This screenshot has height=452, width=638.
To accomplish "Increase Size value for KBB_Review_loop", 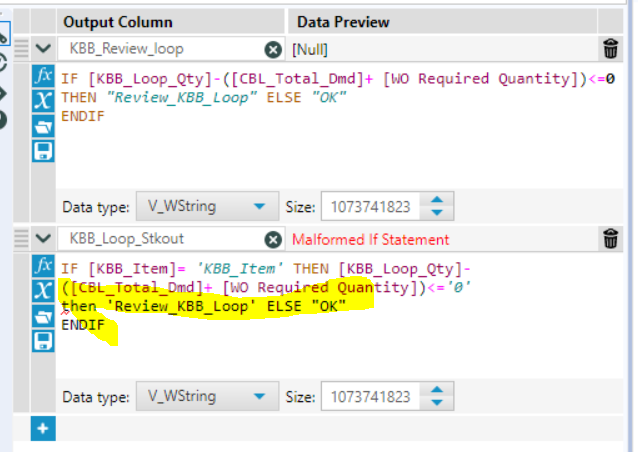I will (437, 200).
